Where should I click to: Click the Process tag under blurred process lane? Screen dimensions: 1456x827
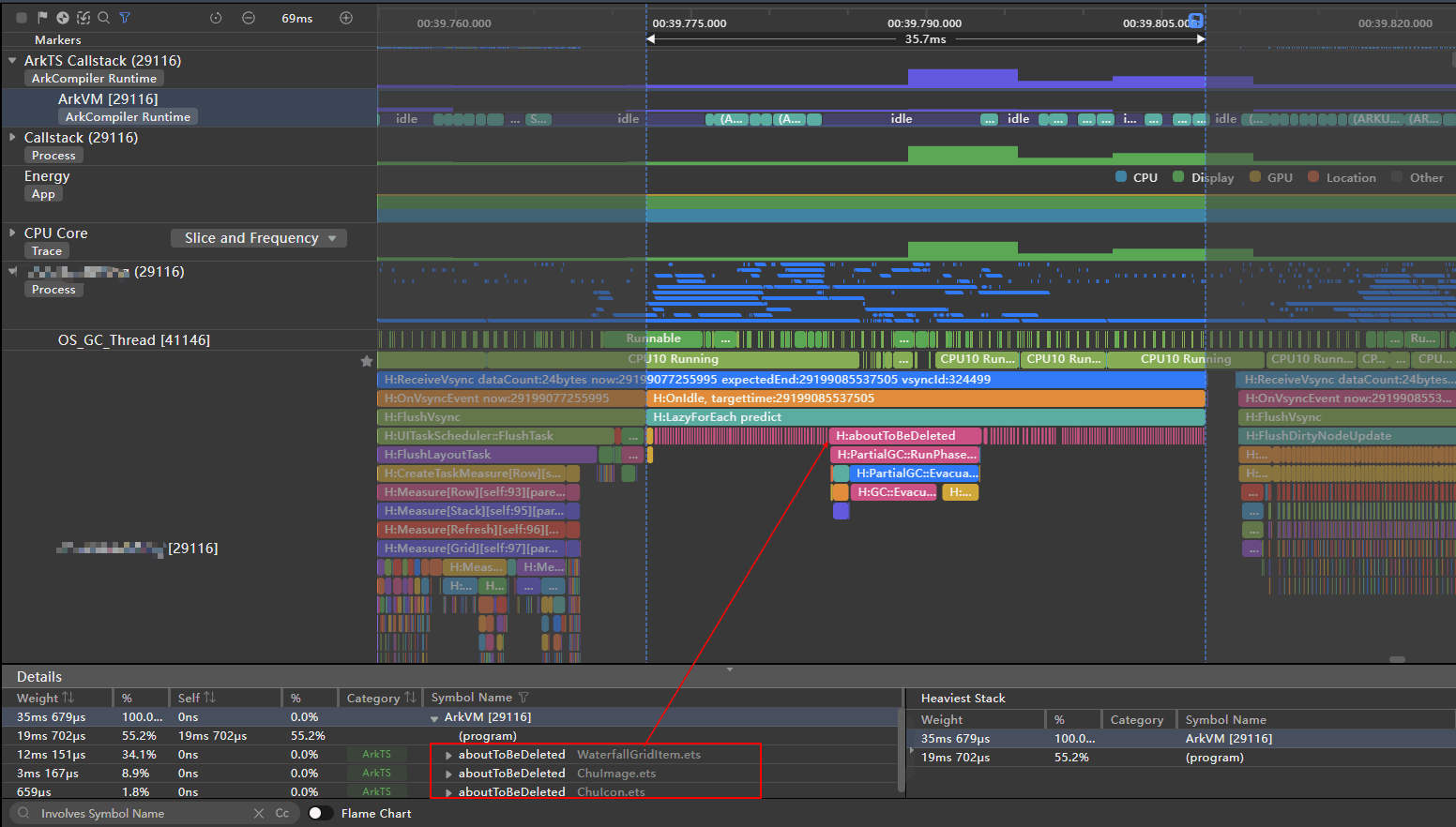pyautogui.click(x=53, y=290)
